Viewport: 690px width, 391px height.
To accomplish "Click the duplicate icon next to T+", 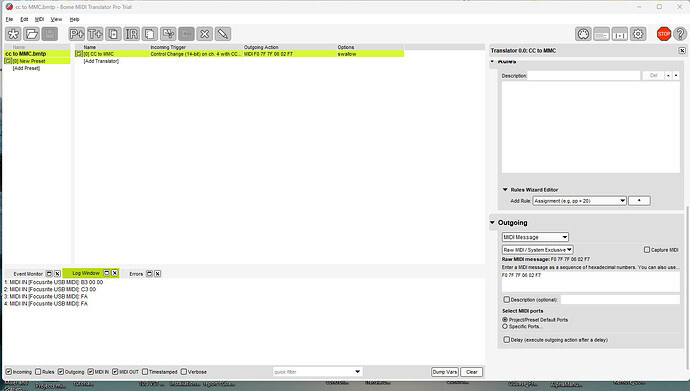I will (x=113, y=34).
